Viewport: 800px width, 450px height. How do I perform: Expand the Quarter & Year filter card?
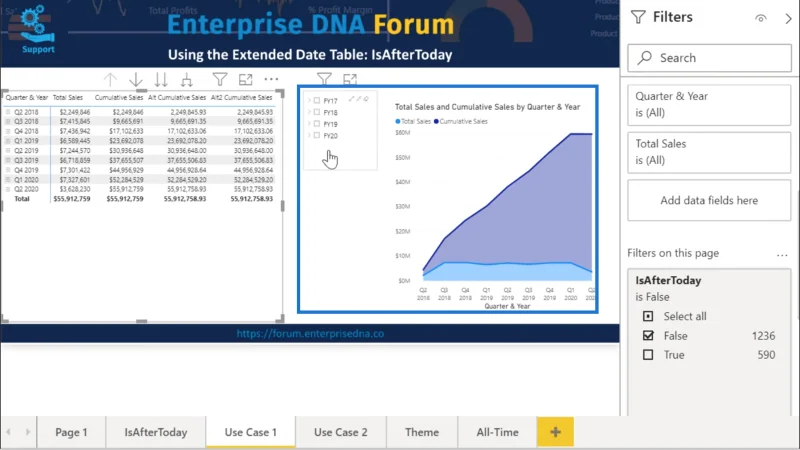pyautogui.click(x=709, y=105)
